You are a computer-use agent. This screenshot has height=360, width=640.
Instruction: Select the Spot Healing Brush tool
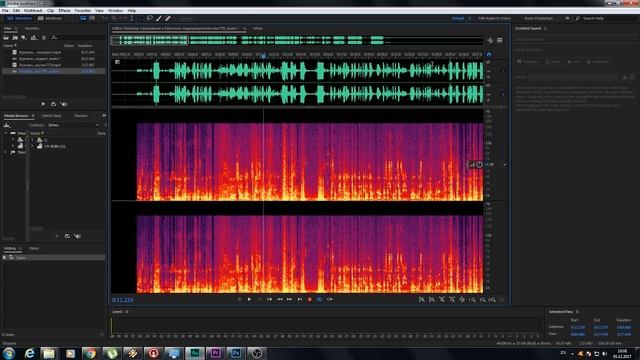click(x=168, y=18)
